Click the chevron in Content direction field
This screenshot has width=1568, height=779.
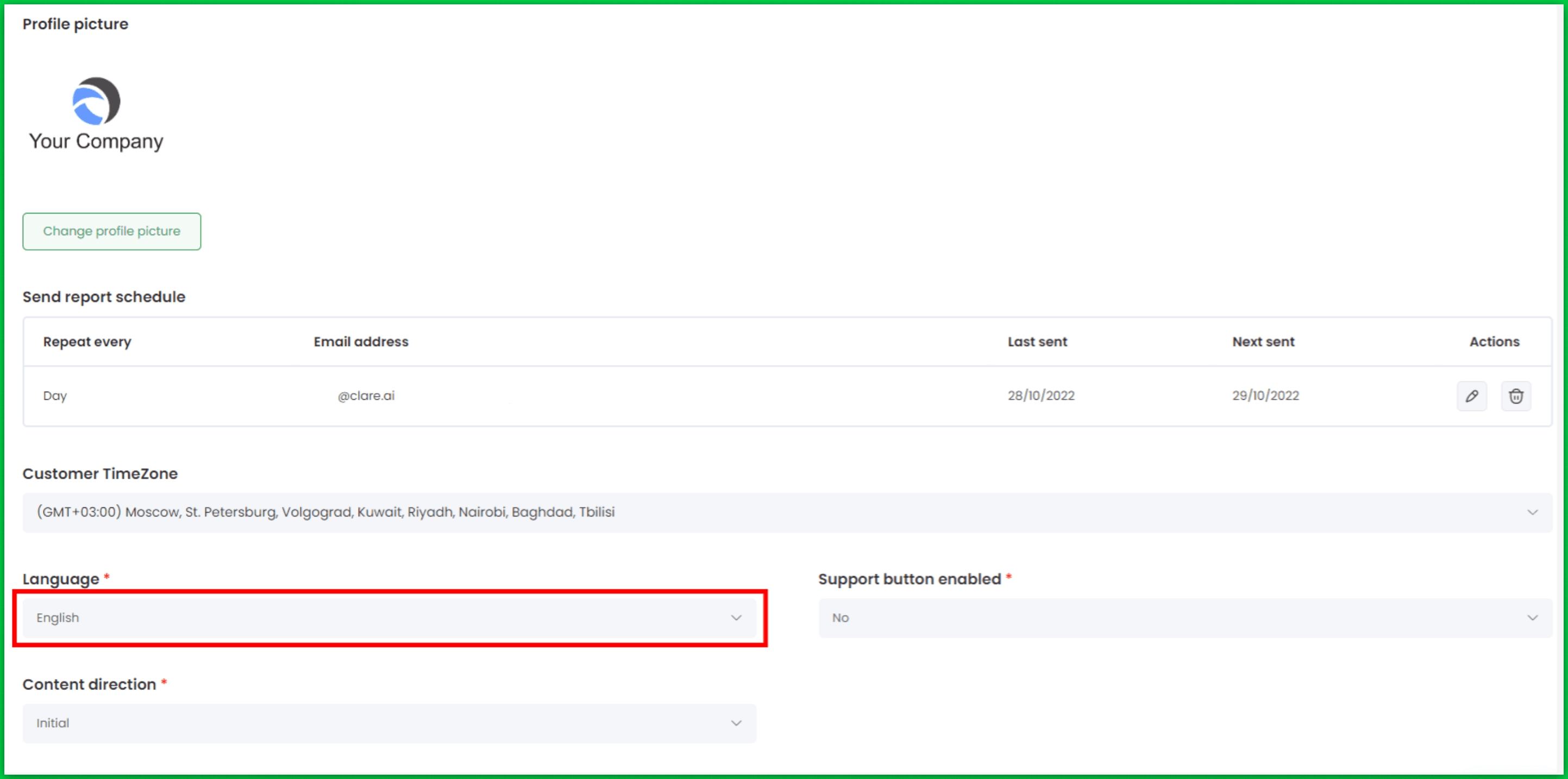point(736,723)
